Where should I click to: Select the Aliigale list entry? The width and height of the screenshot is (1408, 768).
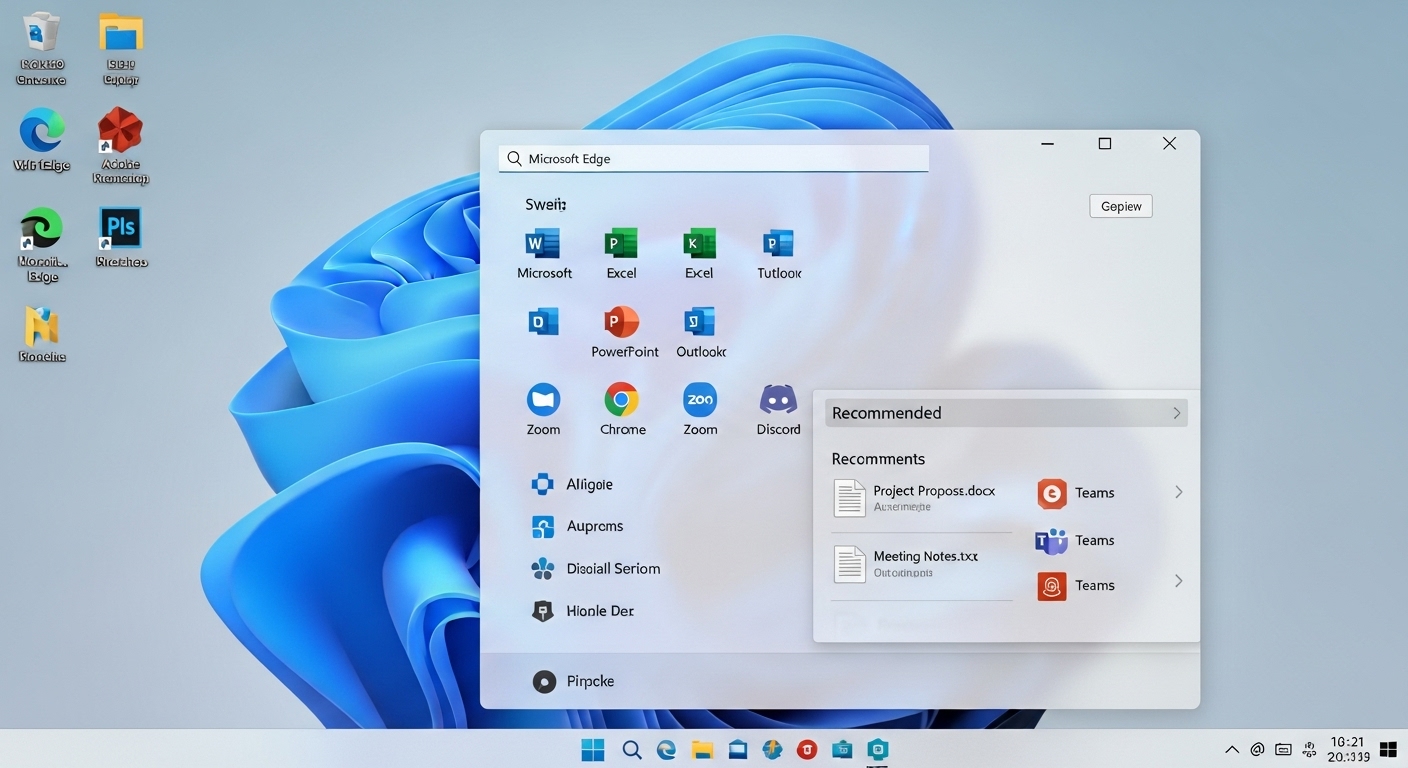click(x=572, y=484)
